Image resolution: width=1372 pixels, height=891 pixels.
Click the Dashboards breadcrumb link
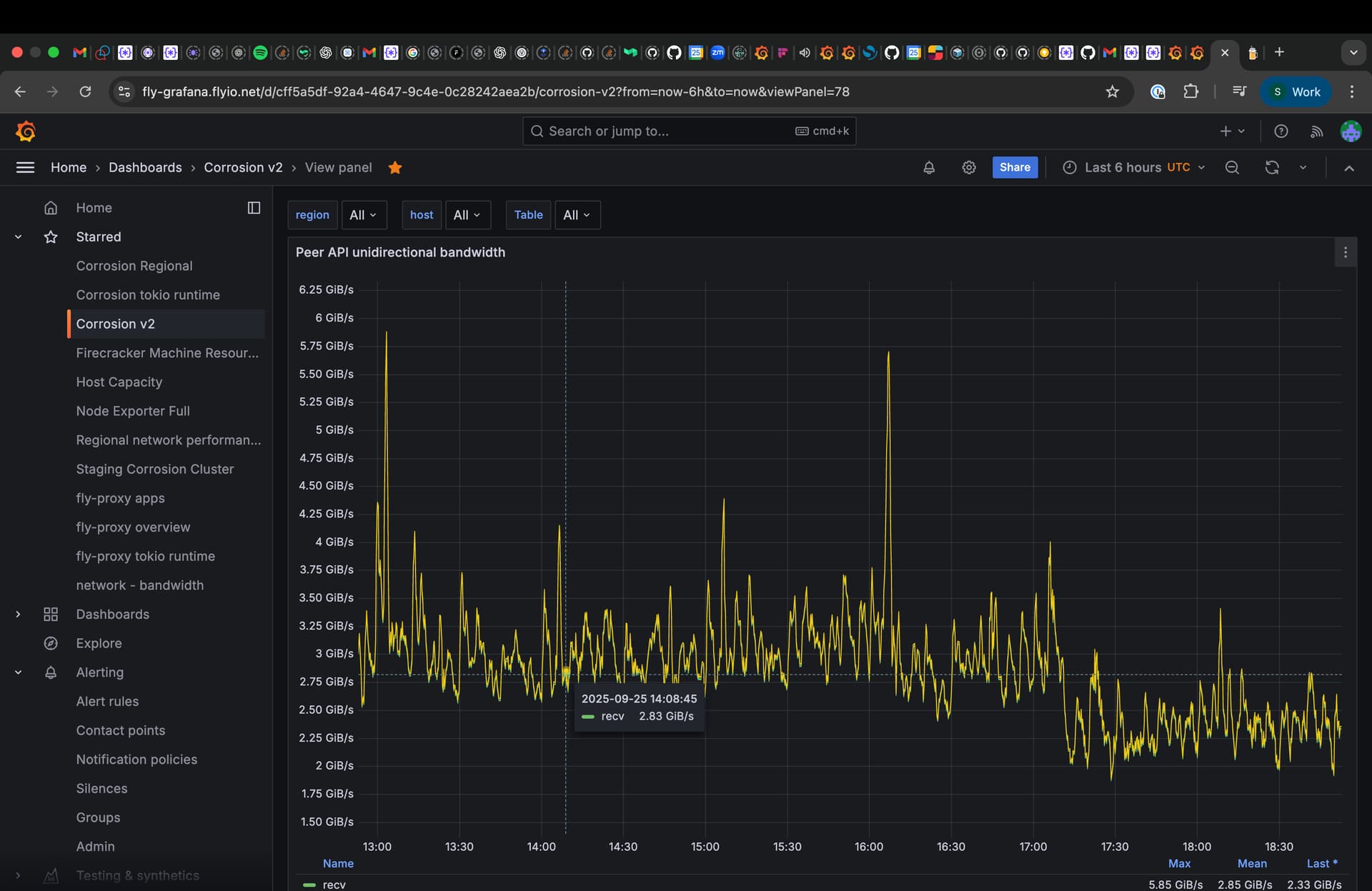[x=145, y=167]
